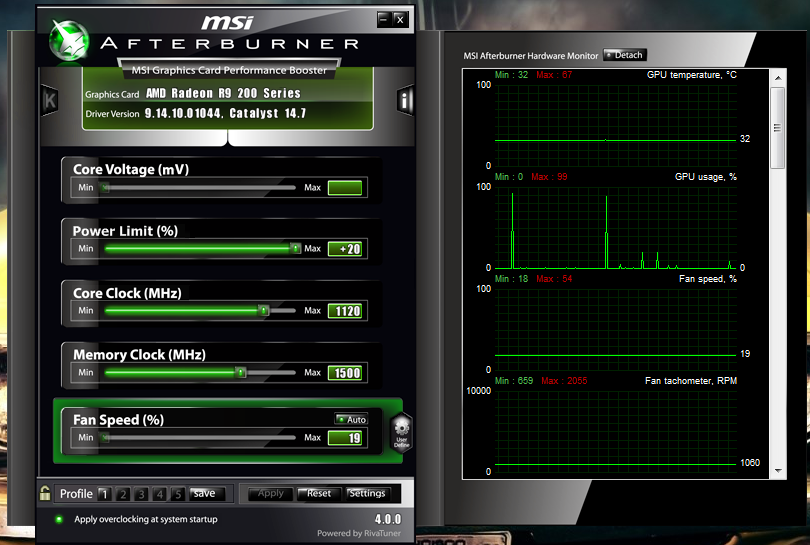
Task: Click the Core Clock slider handle
Action: click(263, 311)
